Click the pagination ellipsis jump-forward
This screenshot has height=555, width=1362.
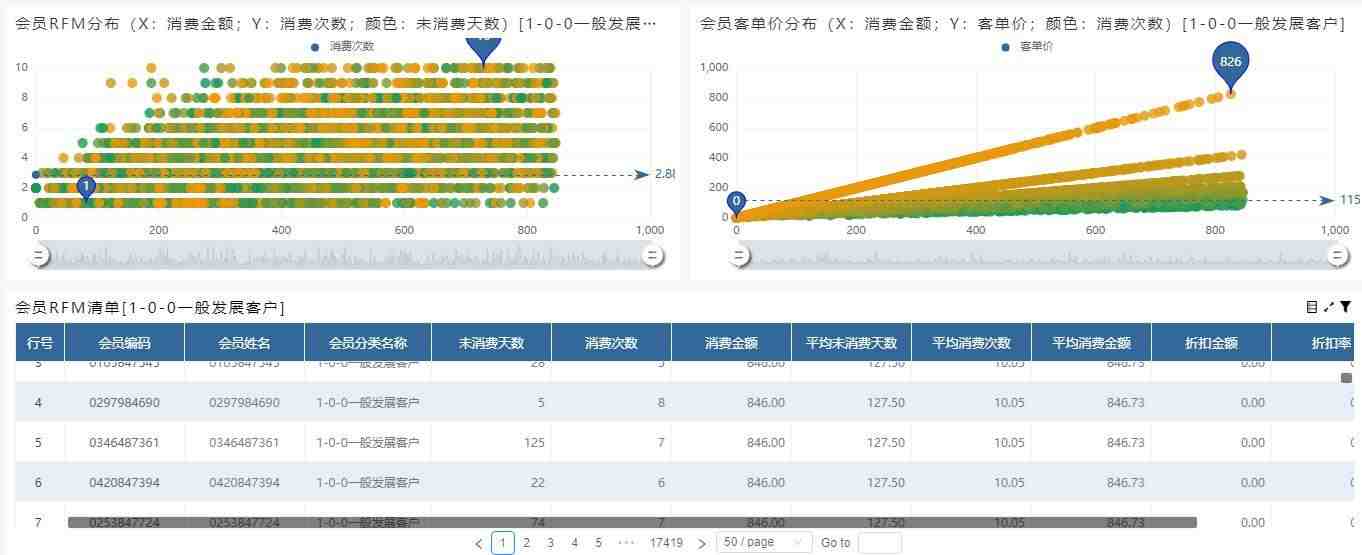click(x=627, y=543)
